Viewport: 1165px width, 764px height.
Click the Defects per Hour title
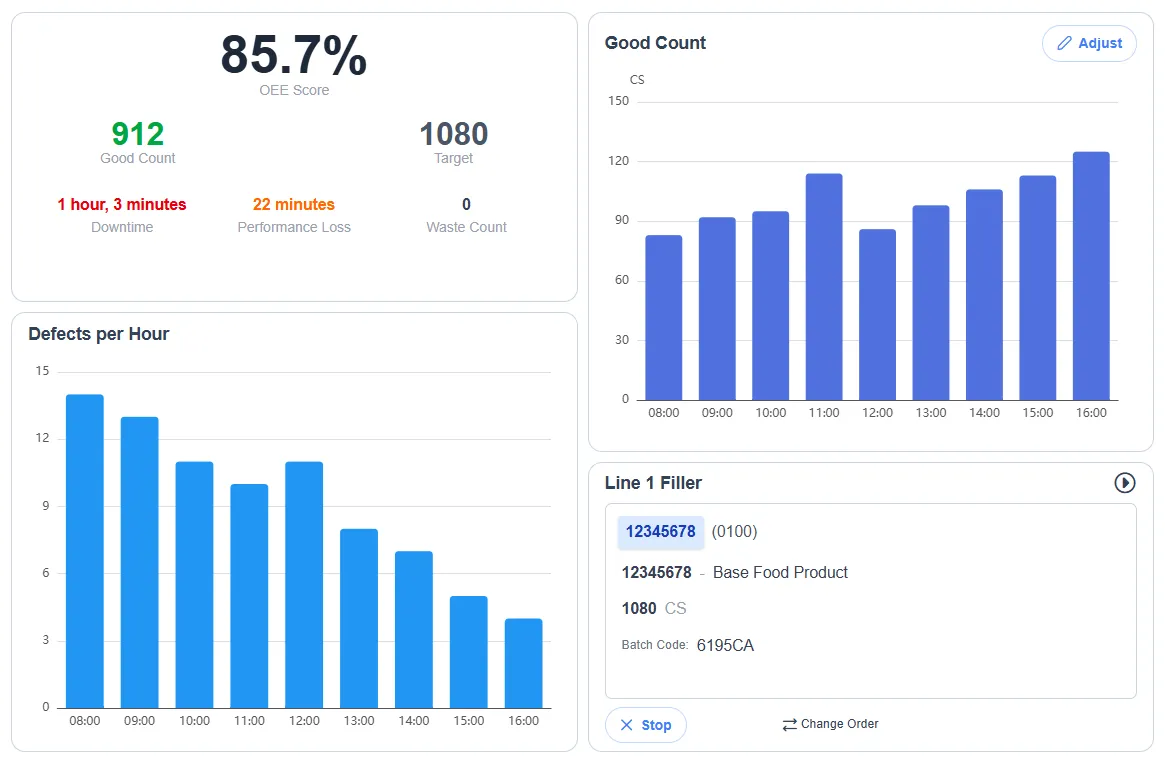(x=99, y=334)
